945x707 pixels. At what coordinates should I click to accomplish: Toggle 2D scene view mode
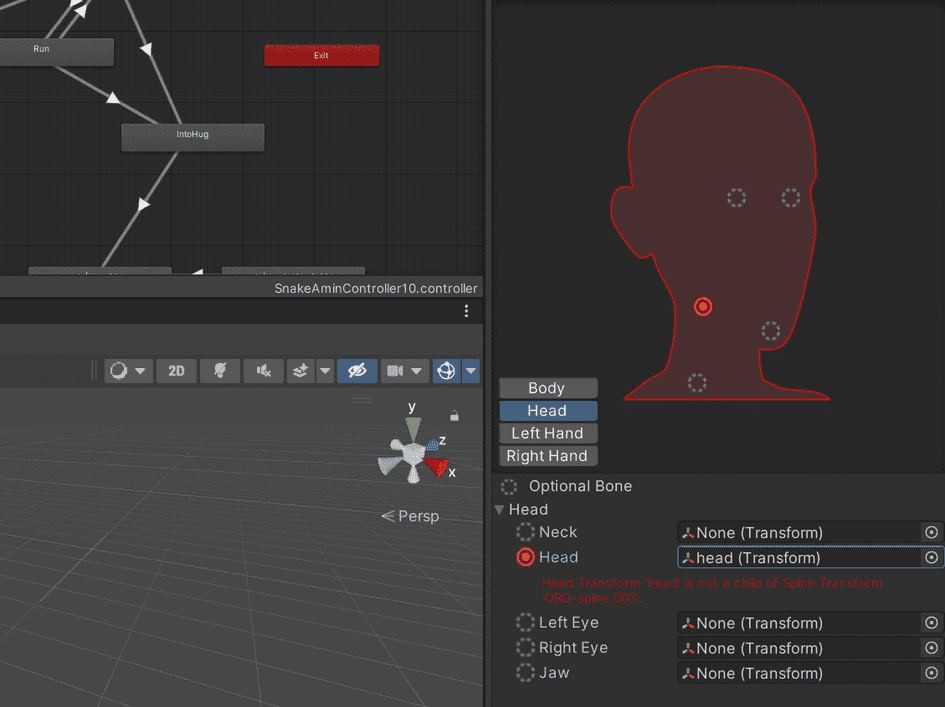(176, 371)
